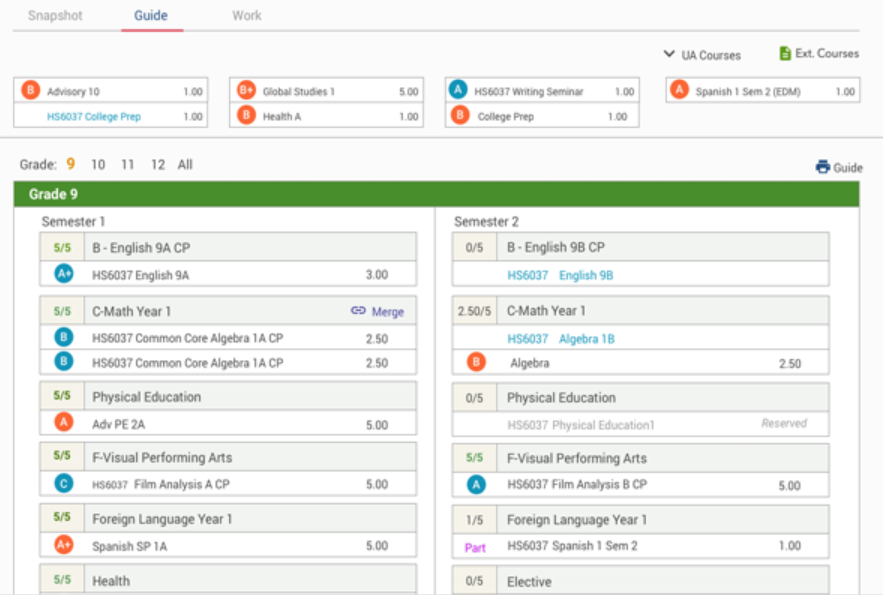Screen dimensions: 883x595
Task: Show All grades in the filter
Action: click(185, 165)
